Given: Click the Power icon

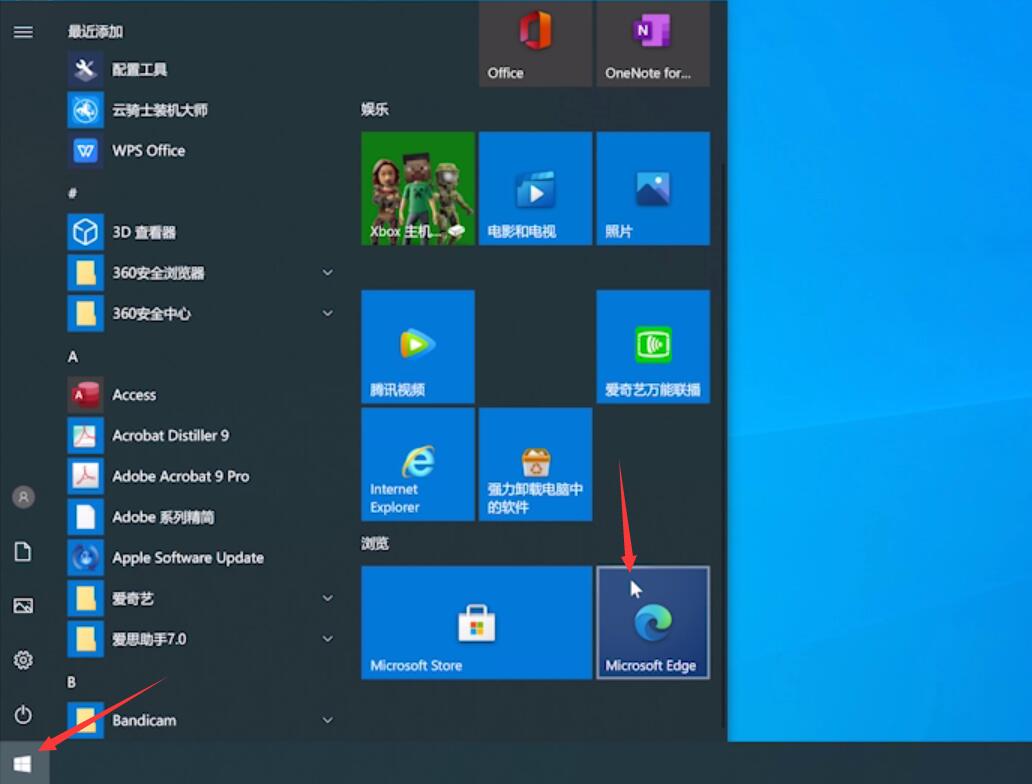Looking at the screenshot, I should 23,714.
